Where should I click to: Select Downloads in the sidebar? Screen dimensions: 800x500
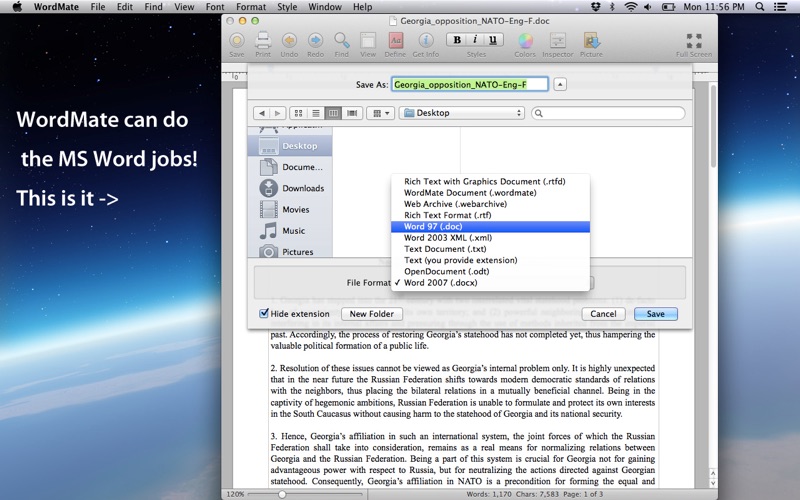pos(290,188)
